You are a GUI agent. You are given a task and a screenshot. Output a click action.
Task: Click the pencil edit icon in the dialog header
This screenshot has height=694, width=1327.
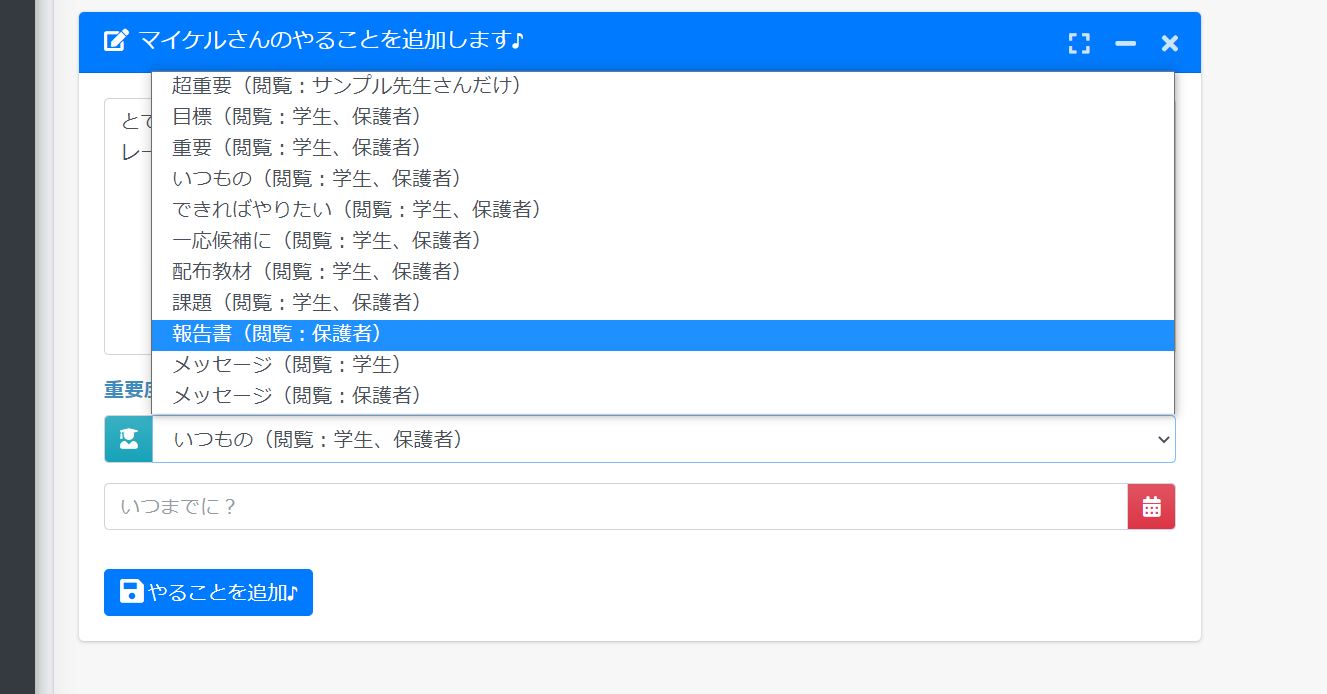[113, 41]
